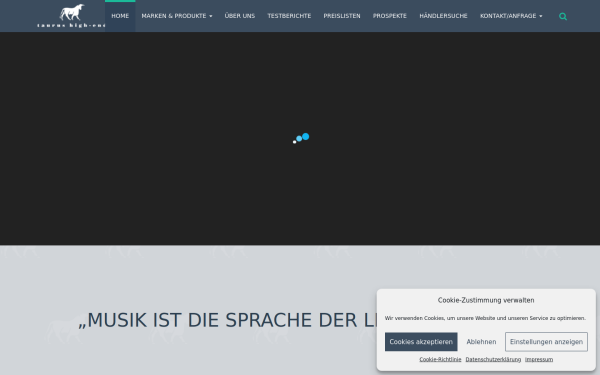This screenshot has height=375, width=600.
Task: Open the ÜBER UNS page
Action: pos(240,16)
